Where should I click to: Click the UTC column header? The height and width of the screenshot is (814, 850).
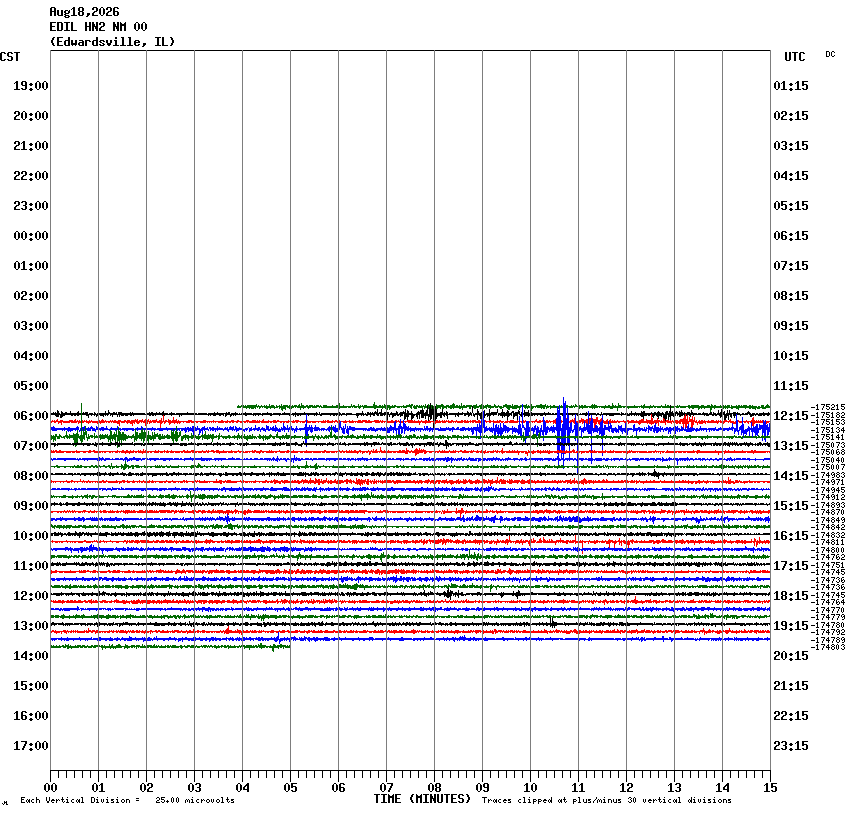(795, 57)
